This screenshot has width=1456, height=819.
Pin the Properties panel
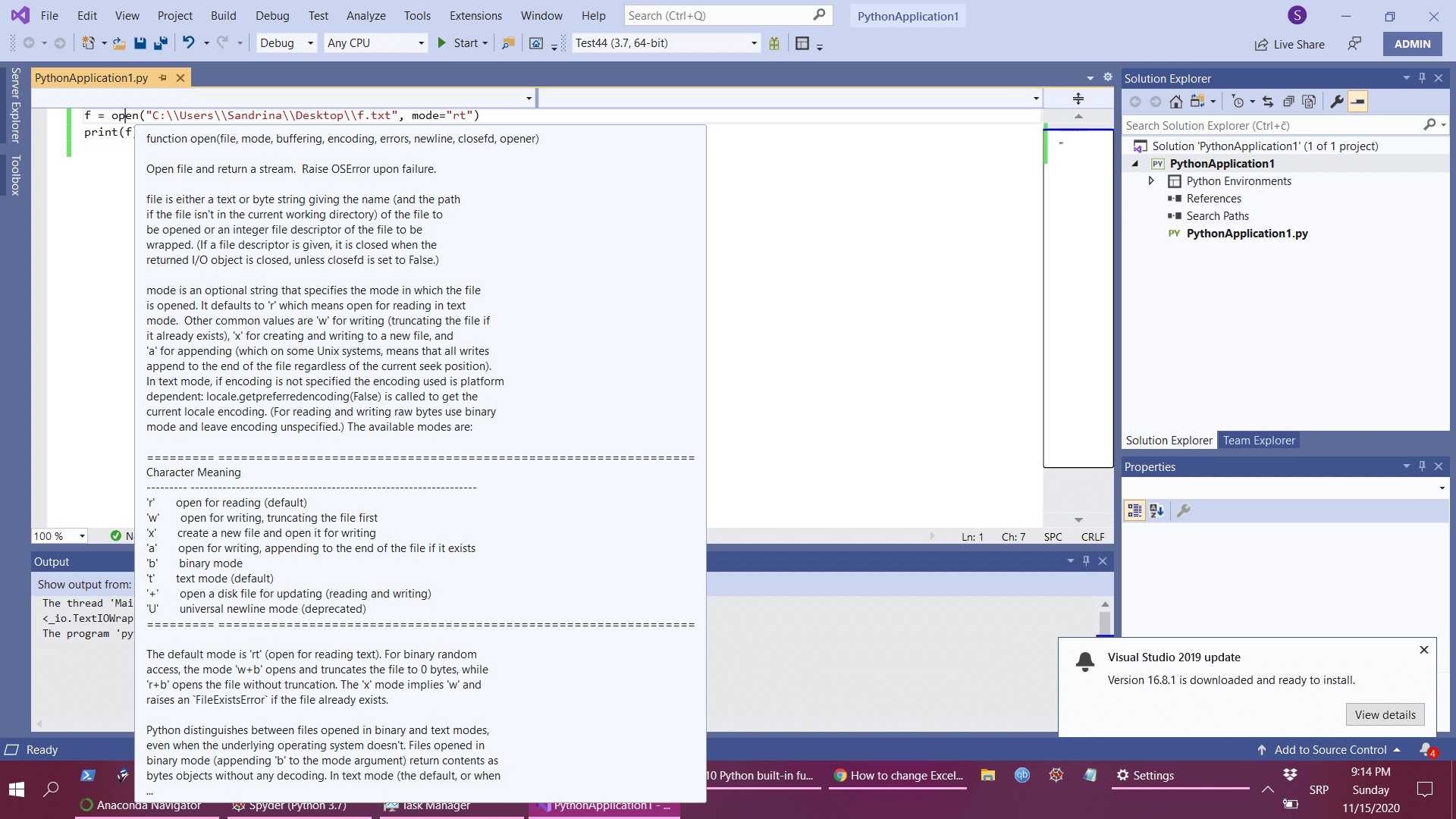click(1423, 466)
